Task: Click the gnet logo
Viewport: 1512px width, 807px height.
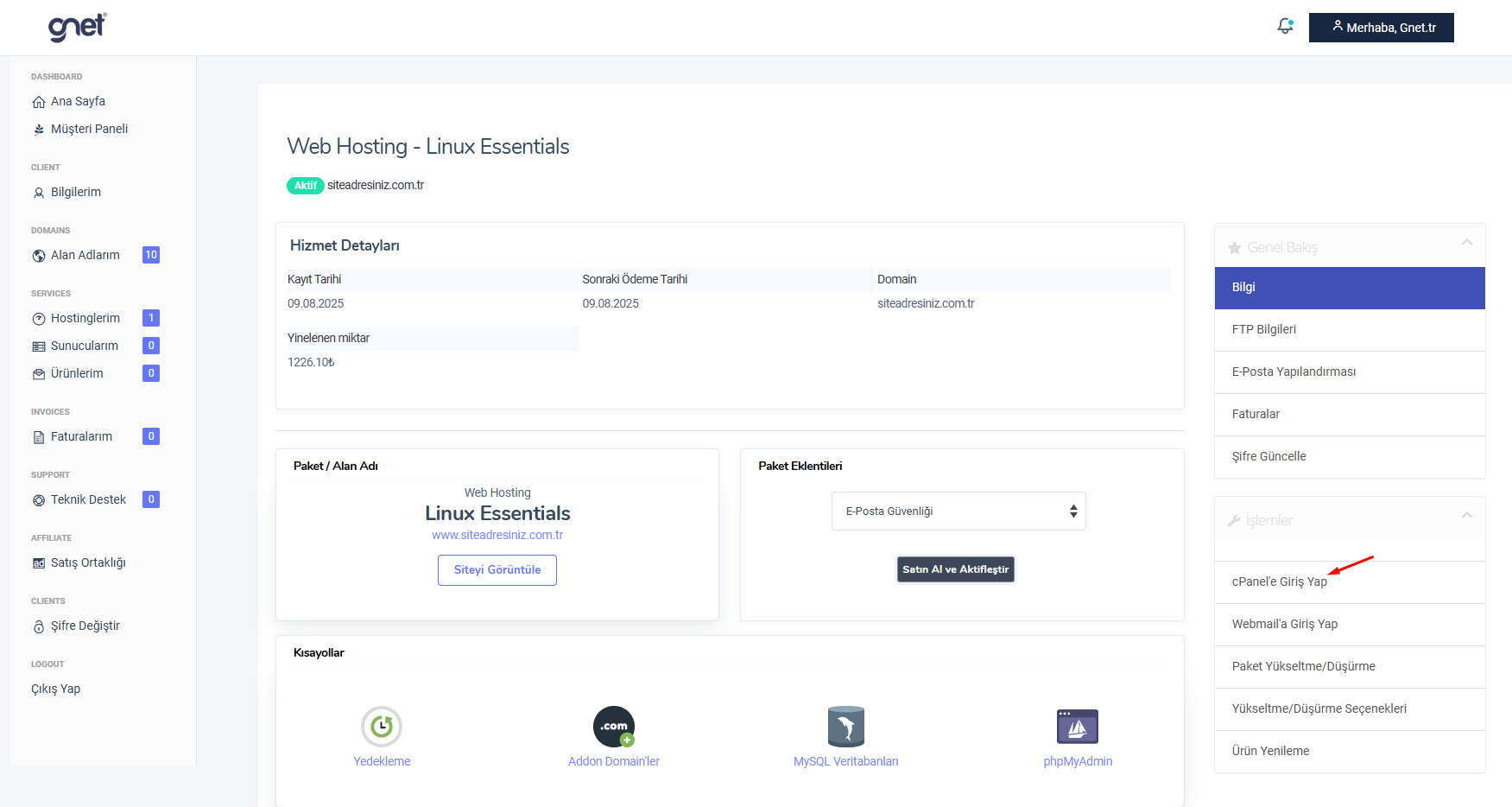Action: pyautogui.click(x=77, y=27)
